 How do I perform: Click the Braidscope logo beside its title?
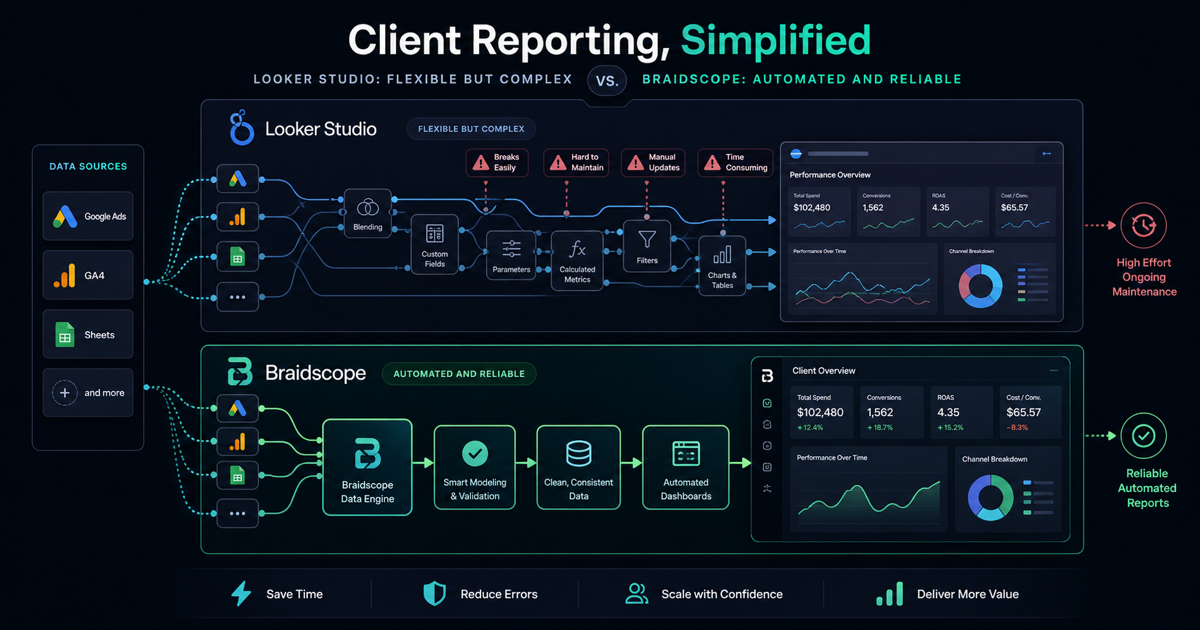[x=241, y=373]
